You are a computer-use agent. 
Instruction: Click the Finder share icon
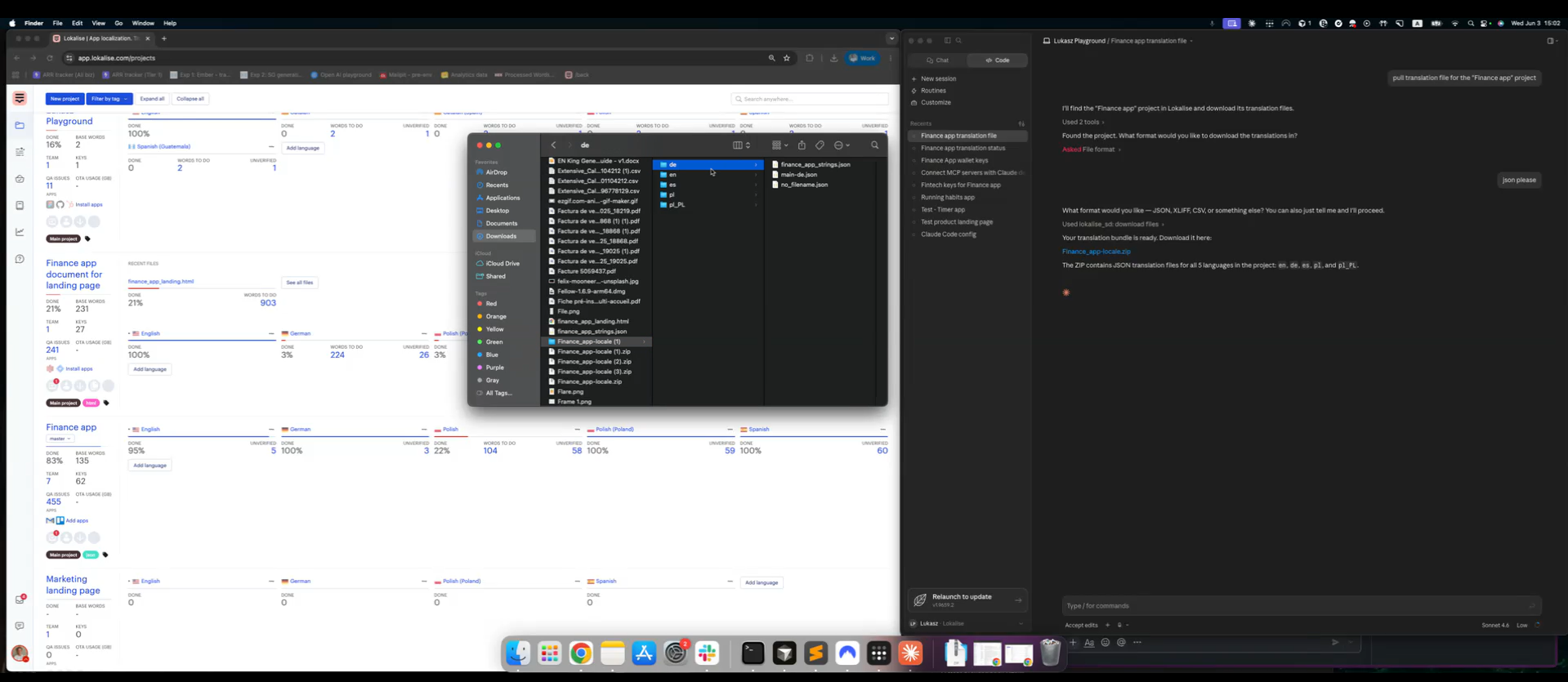802,145
